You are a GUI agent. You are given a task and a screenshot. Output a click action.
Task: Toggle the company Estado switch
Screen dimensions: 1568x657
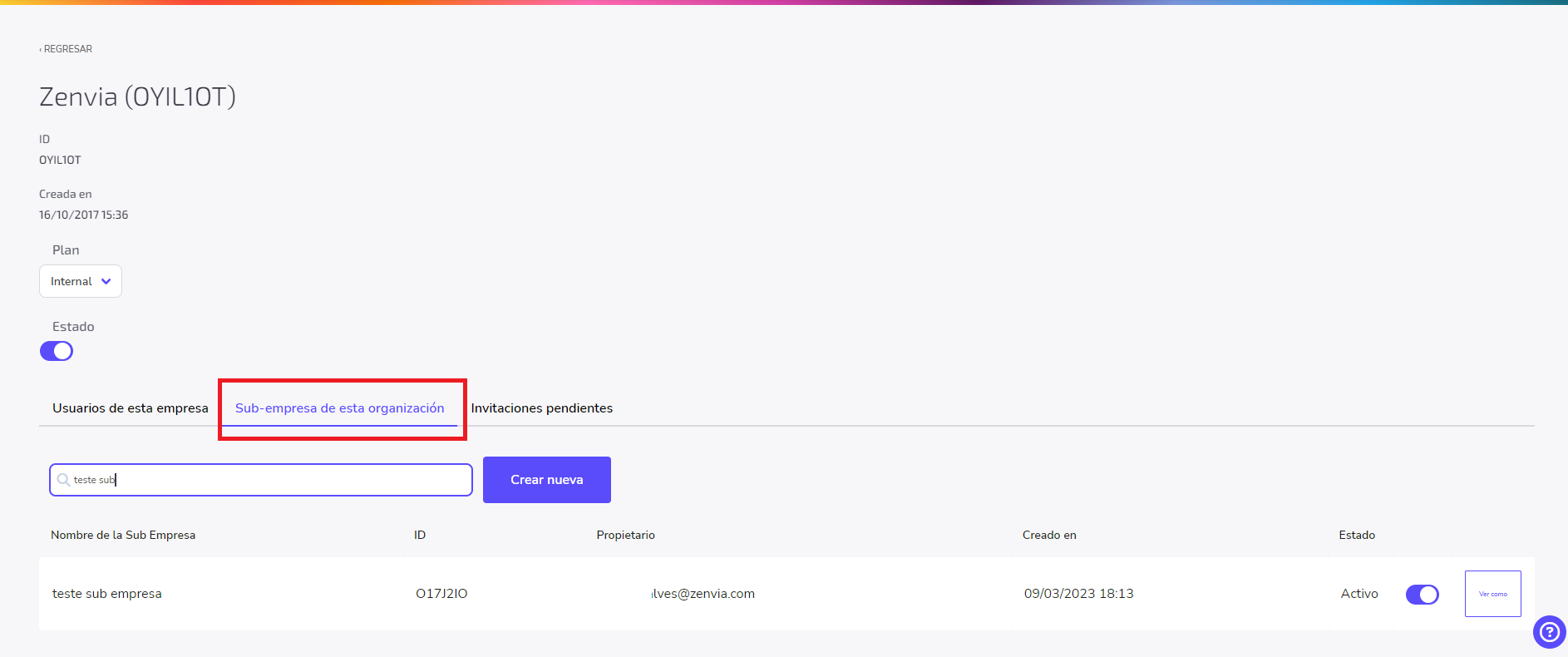point(57,351)
